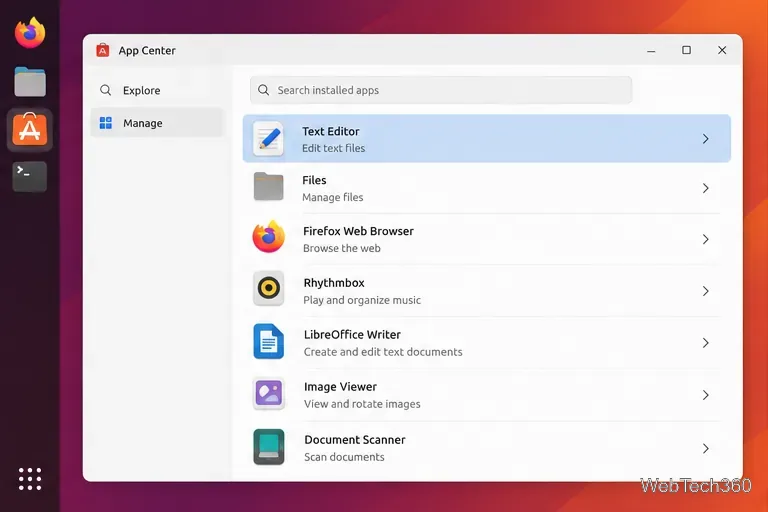Viewport: 768px width, 512px height.
Task: Click the Files app title
Action: 314,180
